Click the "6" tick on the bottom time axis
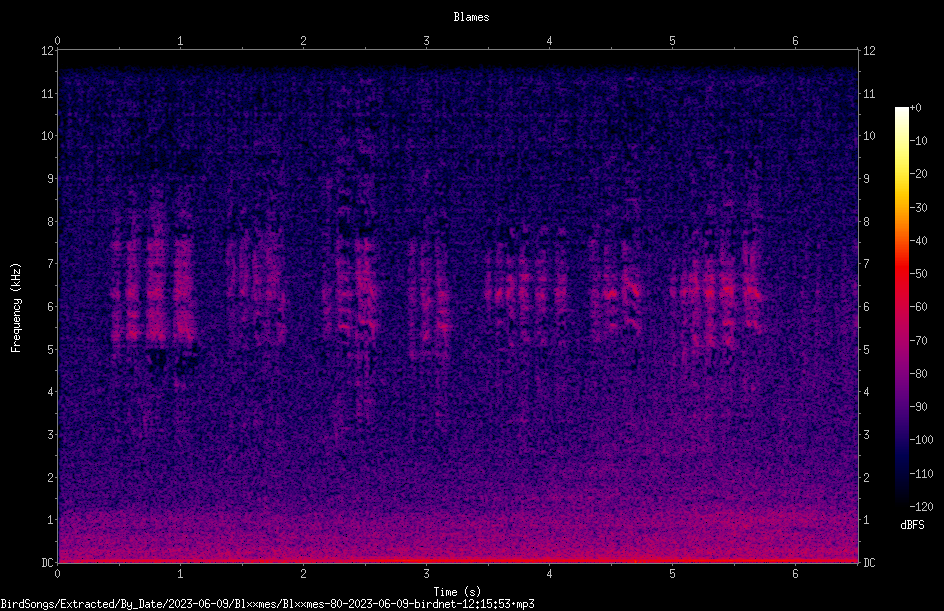Image resolution: width=944 pixels, height=611 pixels. tap(795, 574)
